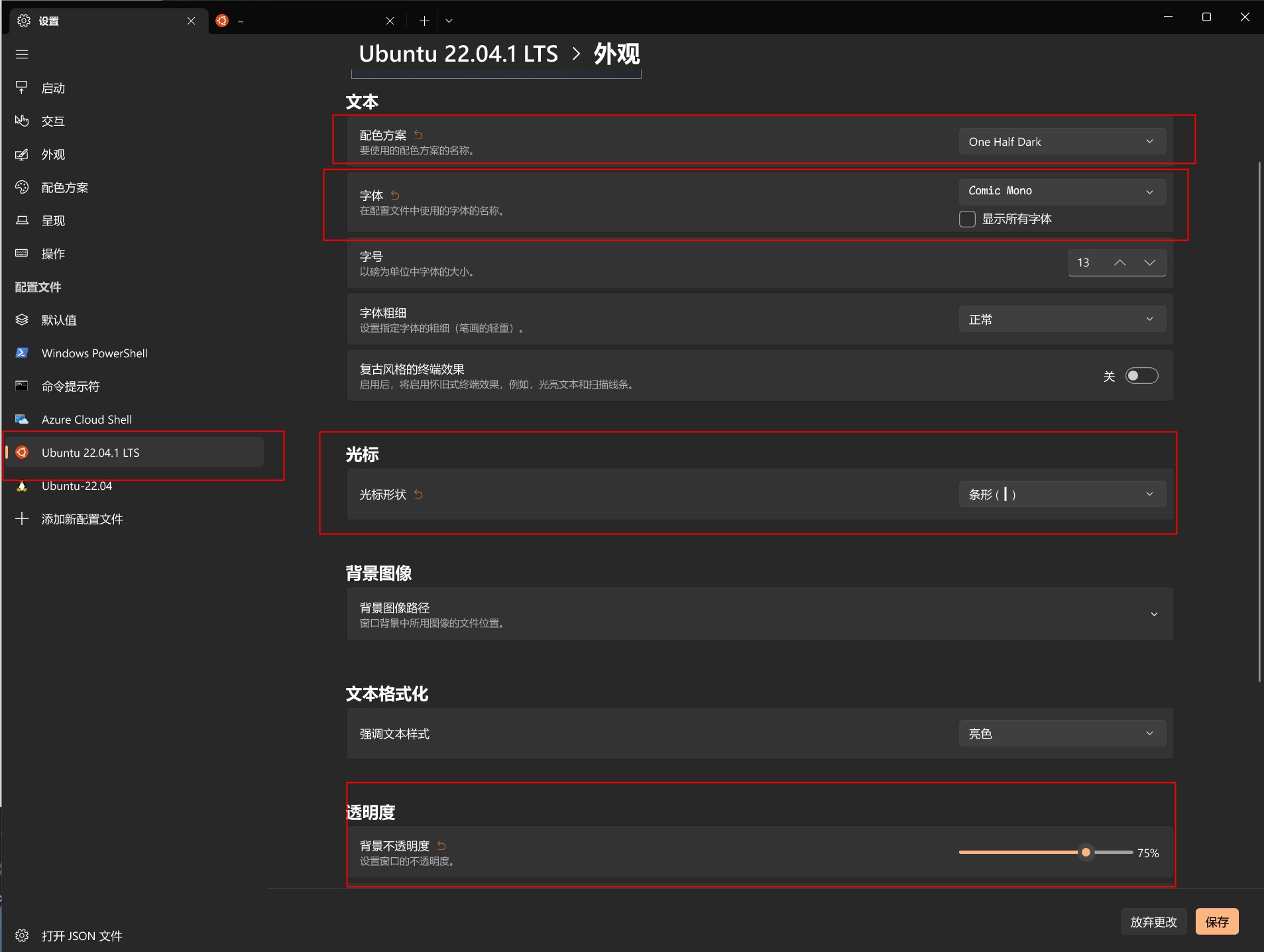The width and height of the screenshot is (1264, 952).
Task: Select the 命令提示符 profile
Action: (x=134, y=386)
